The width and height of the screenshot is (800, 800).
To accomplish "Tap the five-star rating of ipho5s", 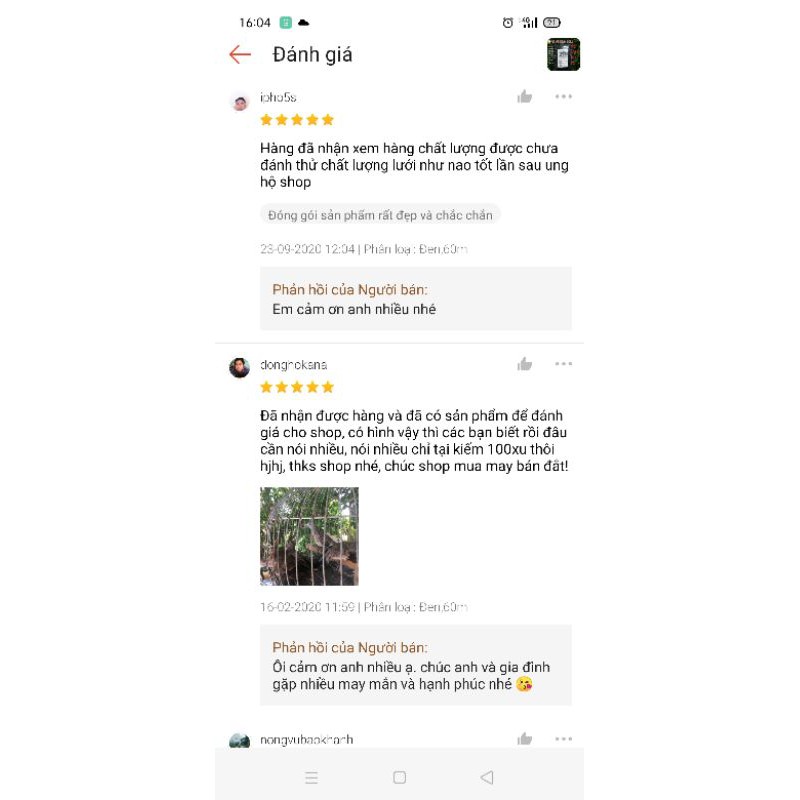I will pyautogui.click(x=296, y=120).
